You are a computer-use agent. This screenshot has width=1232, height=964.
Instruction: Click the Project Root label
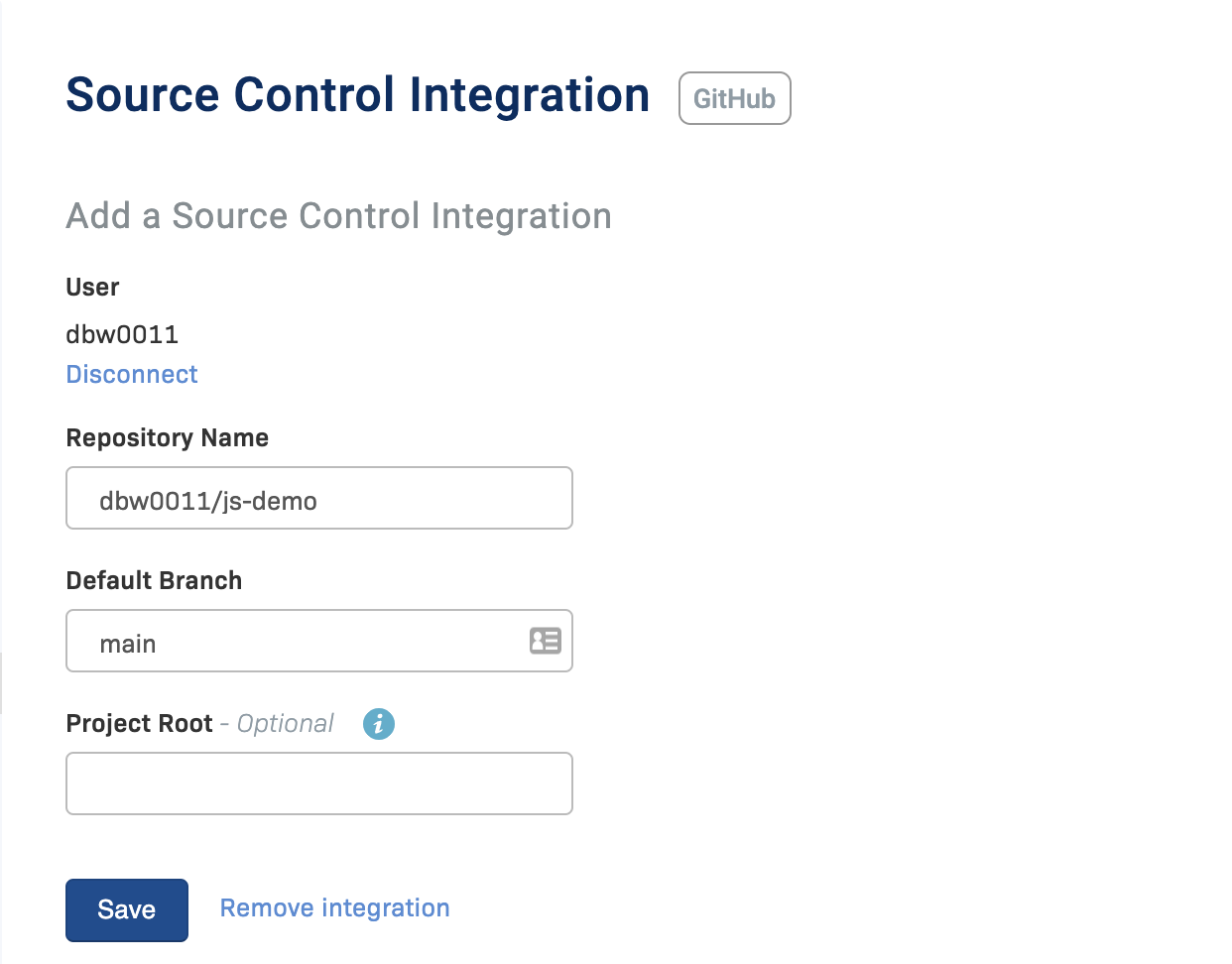point(140,724)
